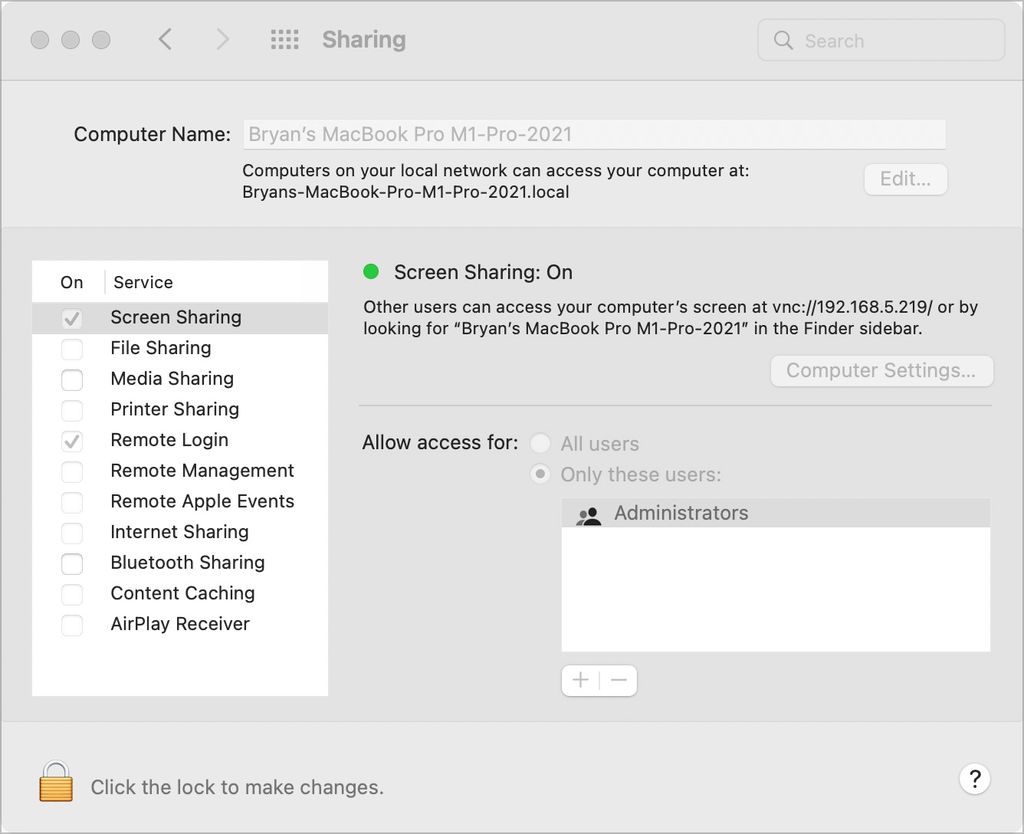This screenshot has height=834, width=1024.
Task: Click the Computer Name input field
Action: pyautogui.click(x=596, y=133)
